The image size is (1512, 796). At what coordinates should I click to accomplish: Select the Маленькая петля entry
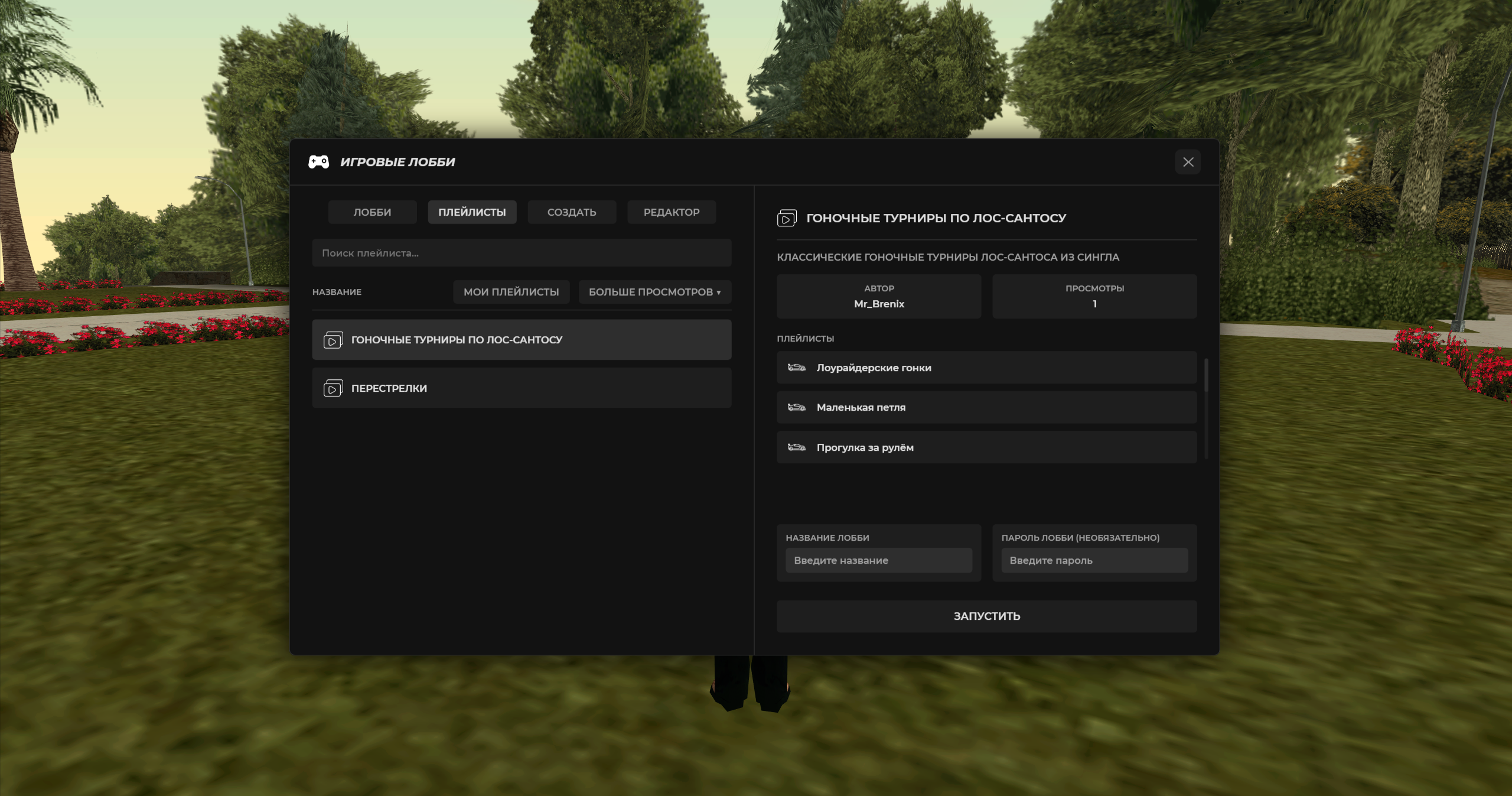coord(986,407)
